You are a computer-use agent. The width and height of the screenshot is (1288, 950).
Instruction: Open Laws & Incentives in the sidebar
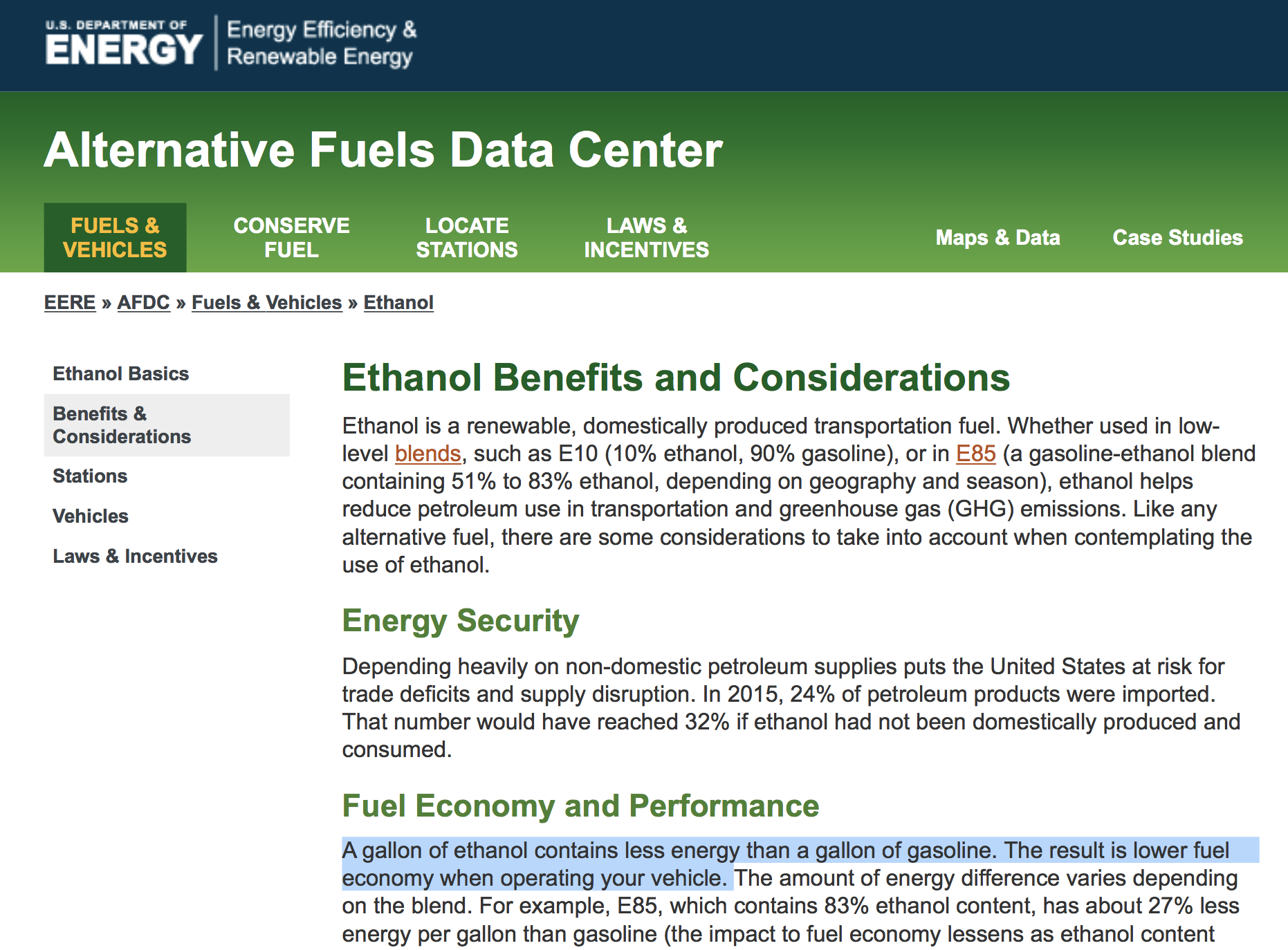135,556
